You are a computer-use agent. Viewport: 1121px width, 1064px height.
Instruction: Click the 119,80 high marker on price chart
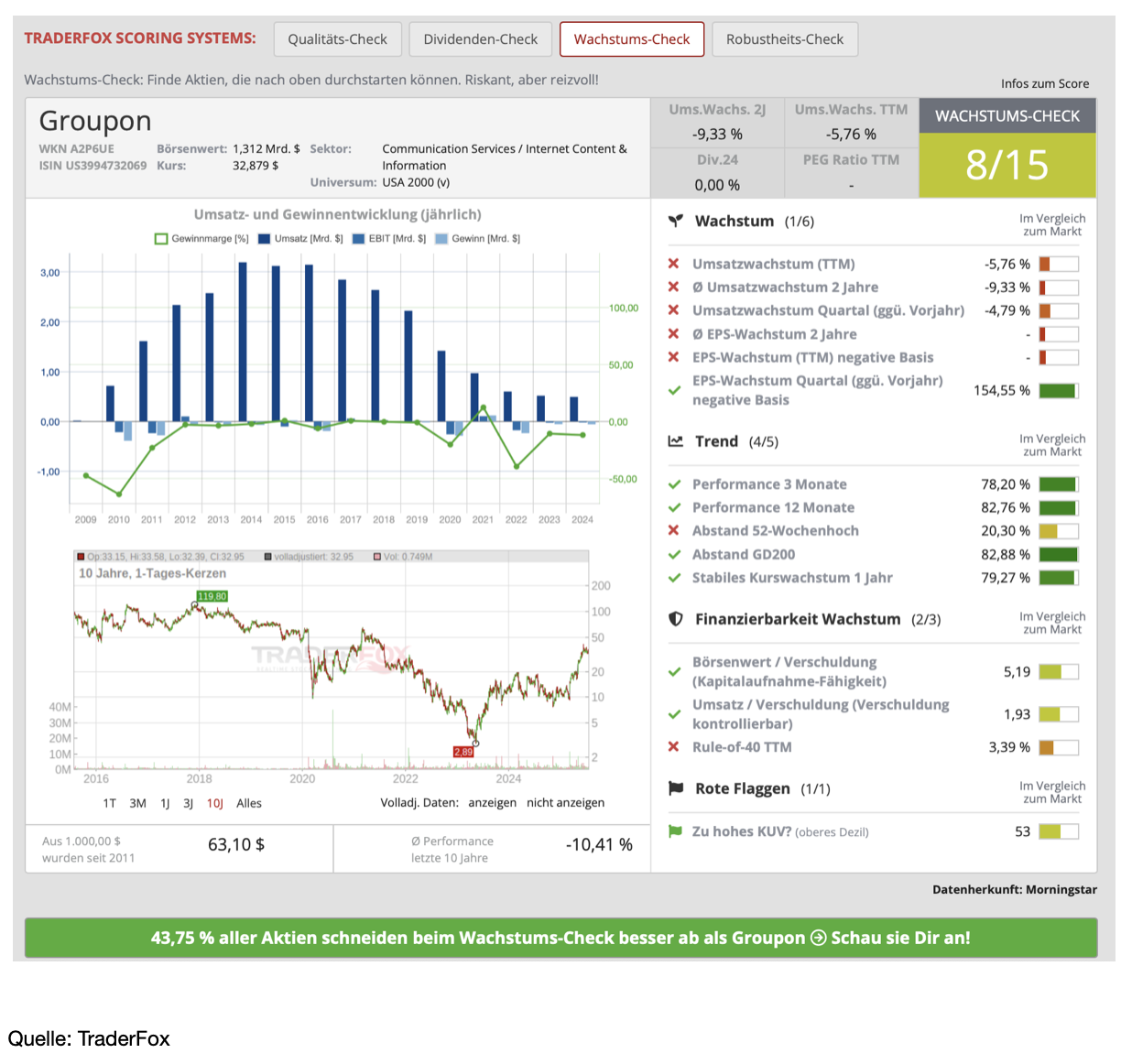pos(212,596)
